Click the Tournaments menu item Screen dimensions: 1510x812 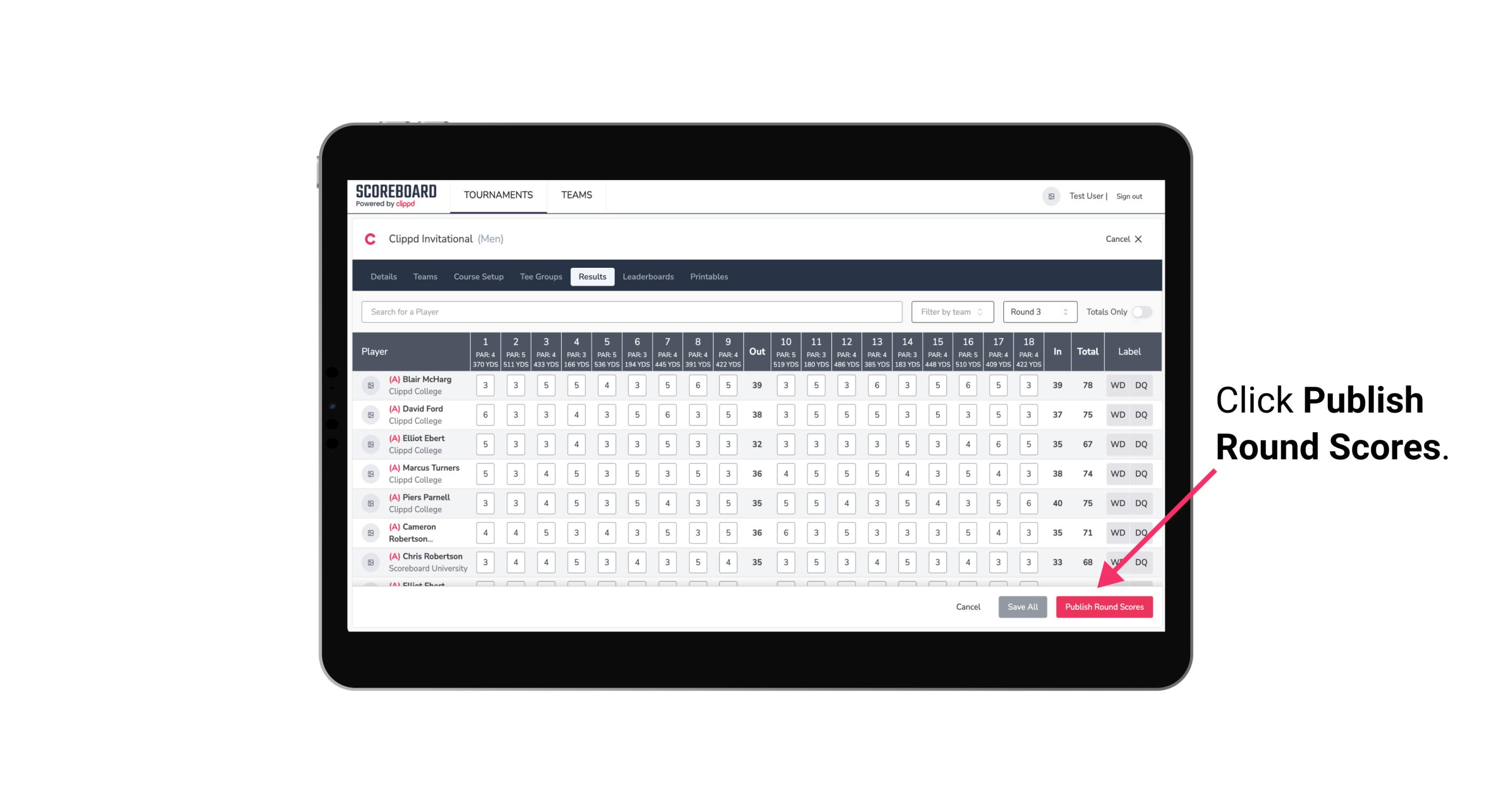(x=497, y=195)
